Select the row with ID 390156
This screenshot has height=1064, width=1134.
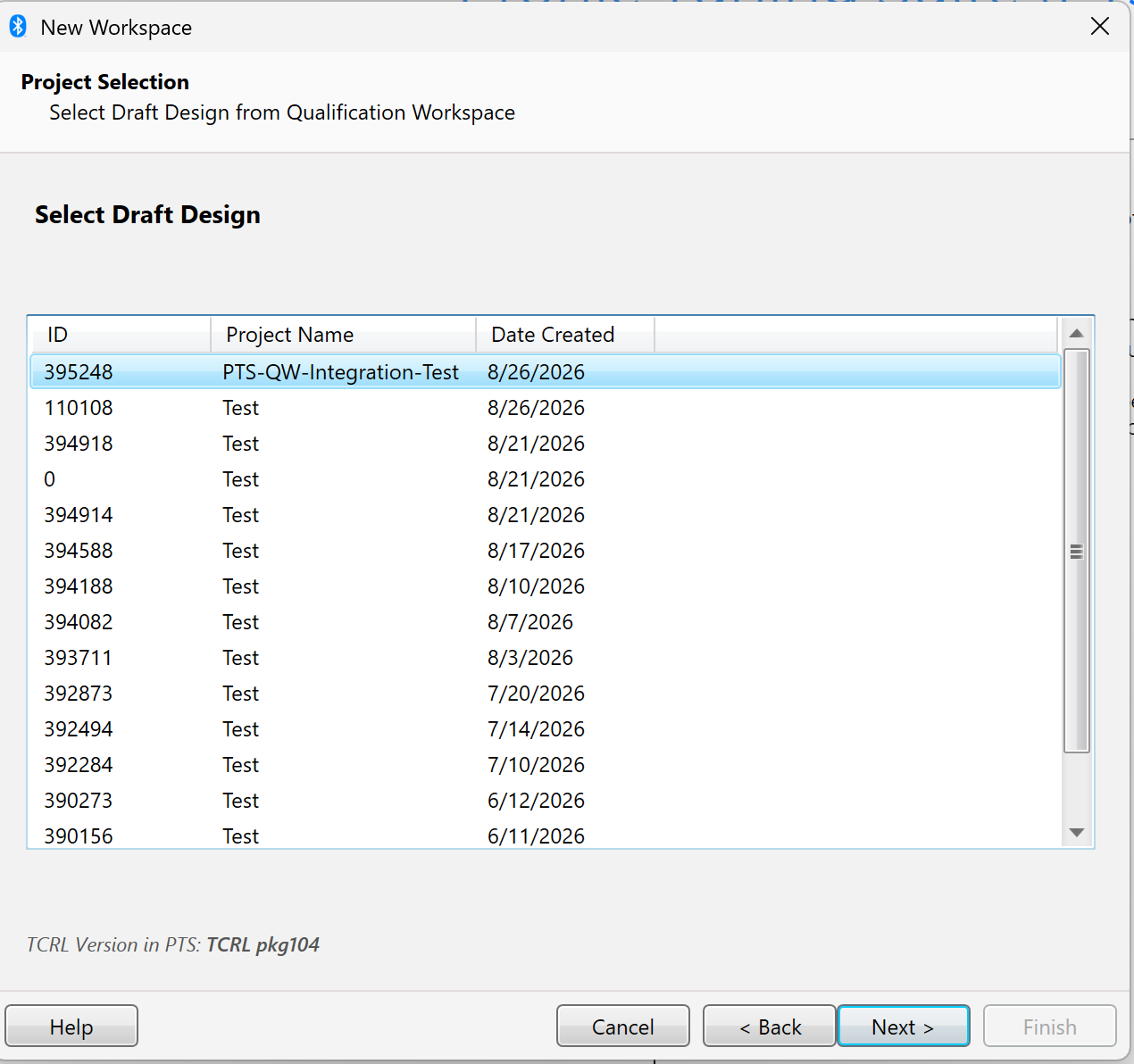(545, 835)
